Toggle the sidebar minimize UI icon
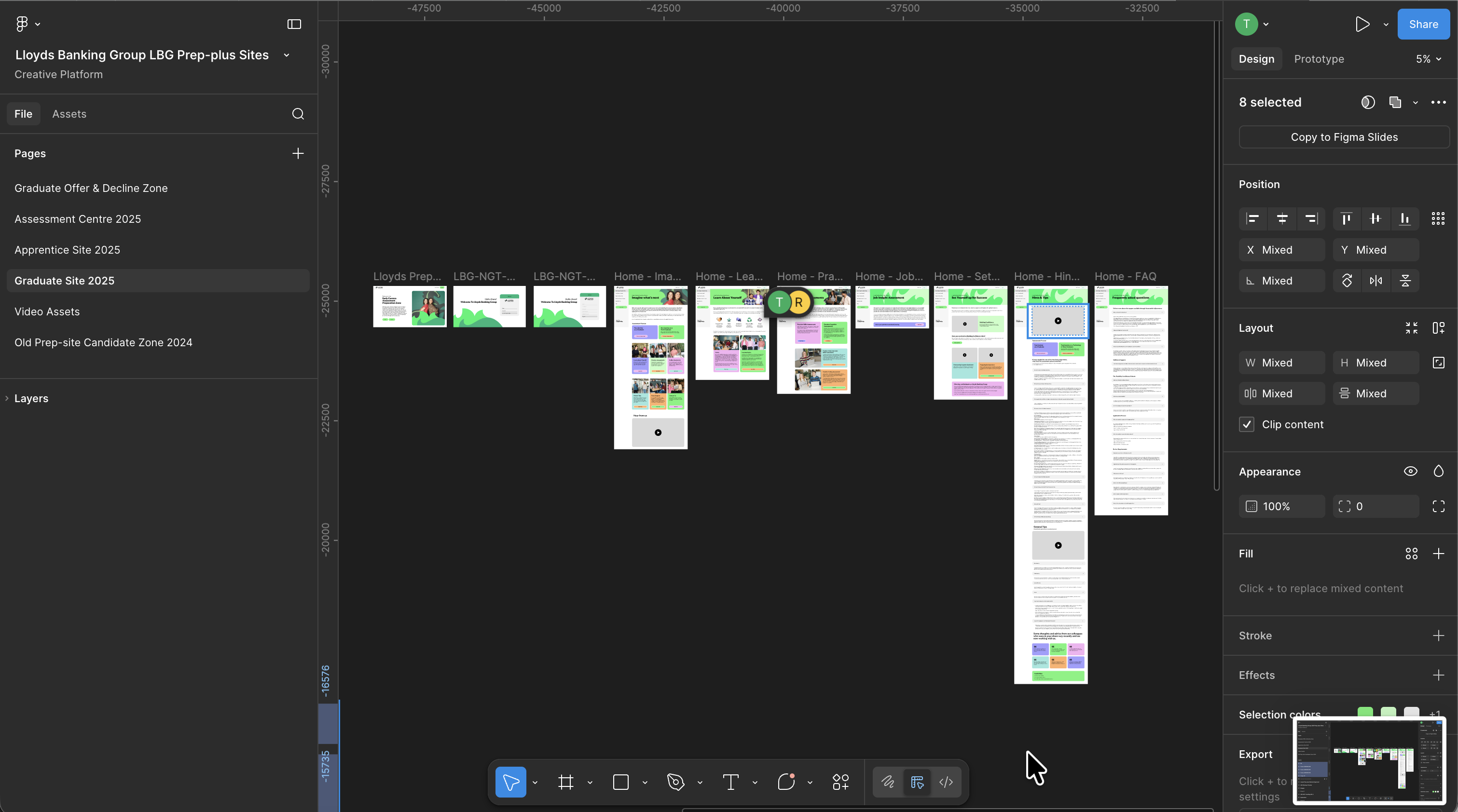 pyautogui.click(x=294, y=24)
